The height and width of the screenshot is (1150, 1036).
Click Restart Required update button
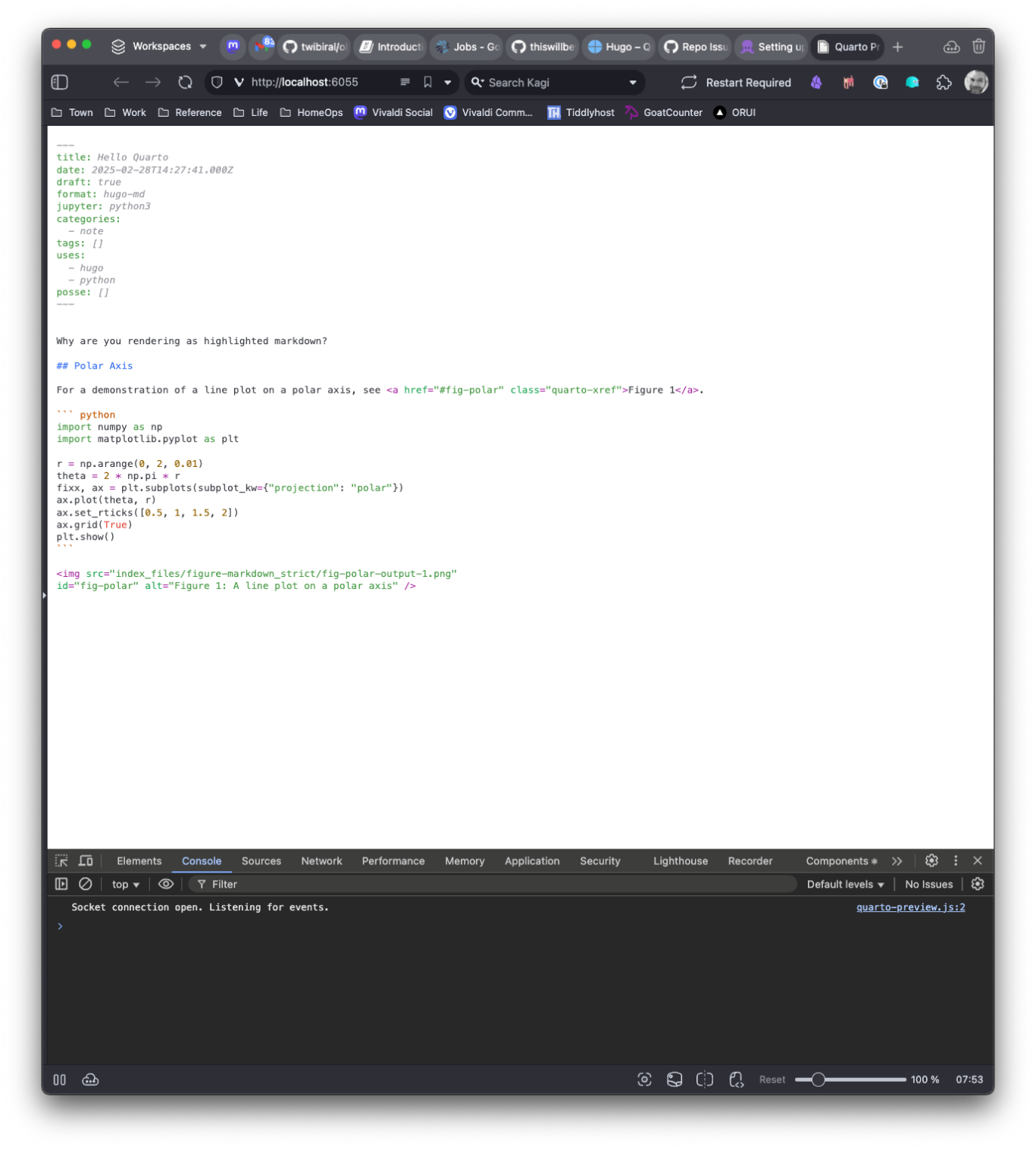[x=736, y=83]
